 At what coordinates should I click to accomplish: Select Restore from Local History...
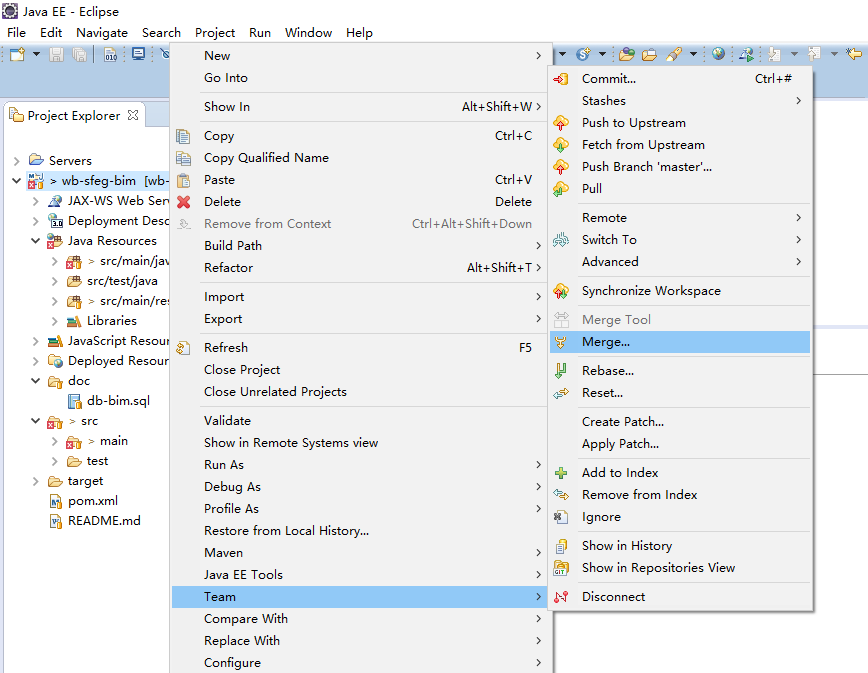click(x=359, y=531)
